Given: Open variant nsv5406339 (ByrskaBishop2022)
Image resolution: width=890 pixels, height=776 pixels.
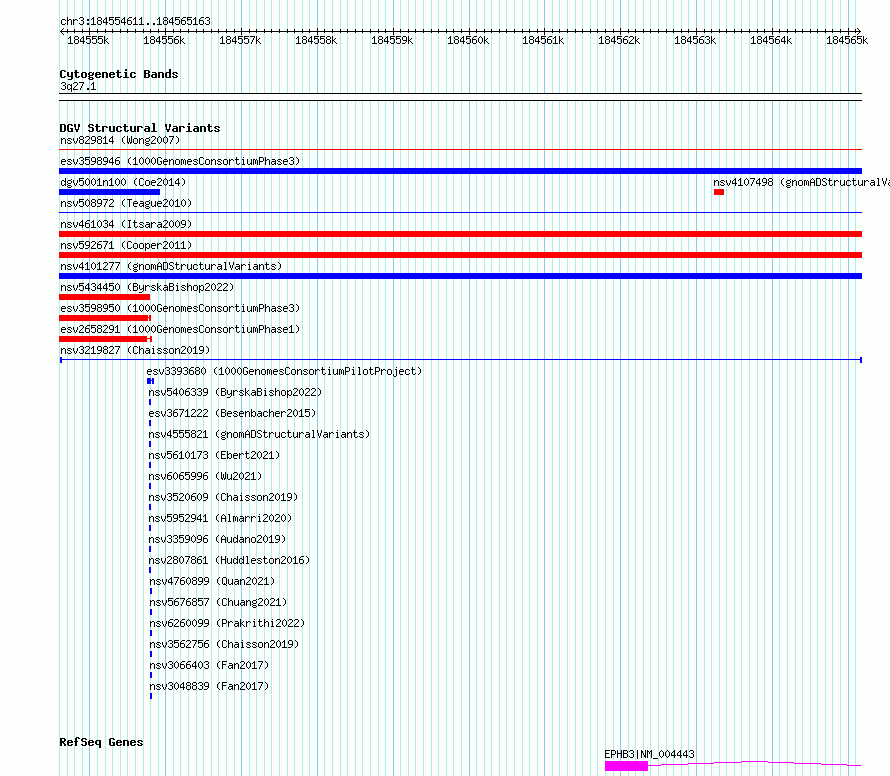Looking at the screenshot, I should pyautogui.click(x=235, y=392).
